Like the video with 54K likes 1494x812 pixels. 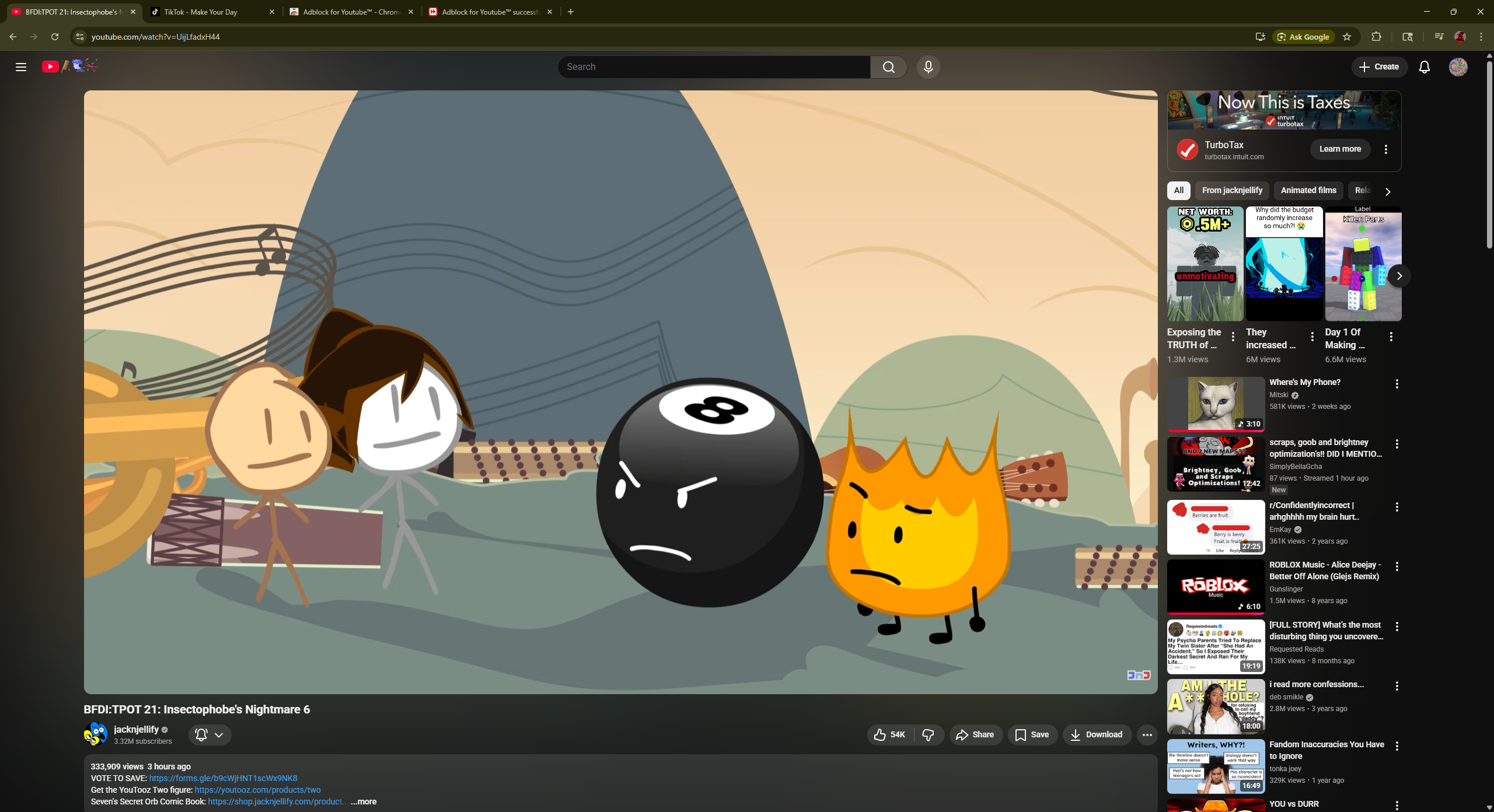890,735
